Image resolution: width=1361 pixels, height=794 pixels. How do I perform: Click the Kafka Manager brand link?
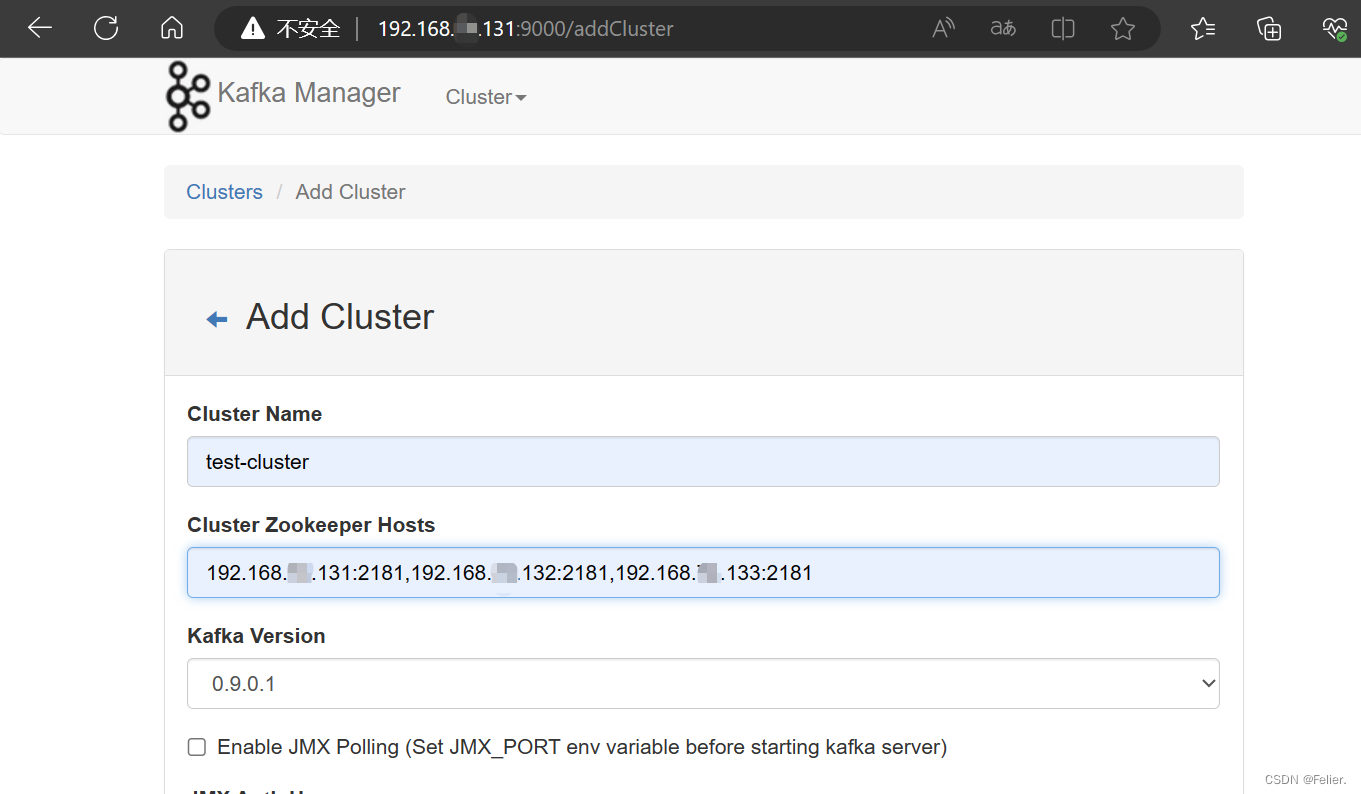point(309,93)
